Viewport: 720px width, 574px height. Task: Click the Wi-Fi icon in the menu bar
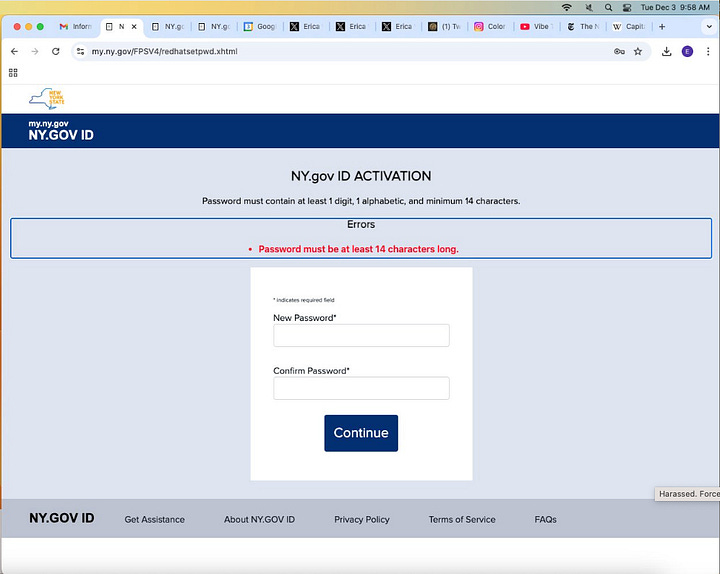pyautogui.click(x=567, y=7)
